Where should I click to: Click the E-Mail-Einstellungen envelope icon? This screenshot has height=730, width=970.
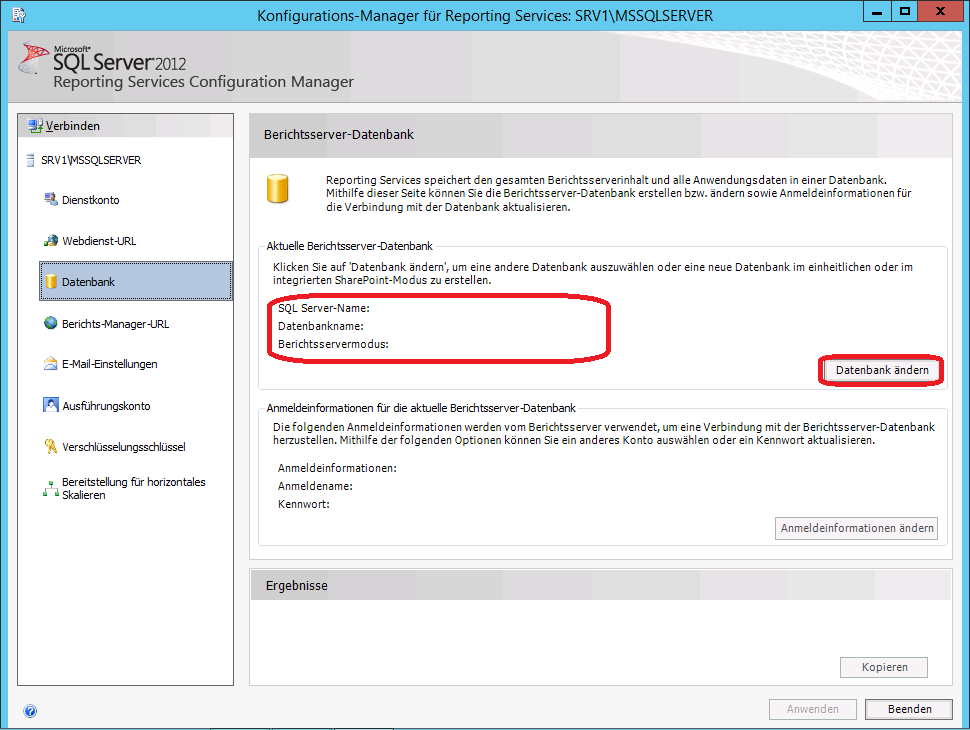(x=51, y=364)
